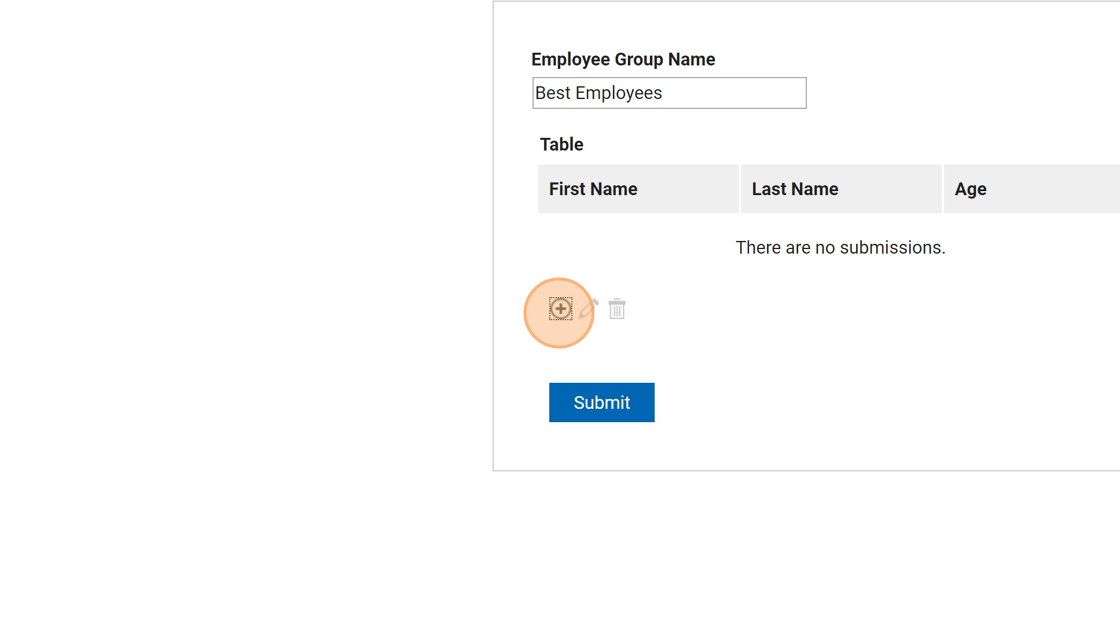Image resolution: width=1120 pixels, height=626 pixels.
Task: Click the pencil edit icon
Action: (589, 309)
